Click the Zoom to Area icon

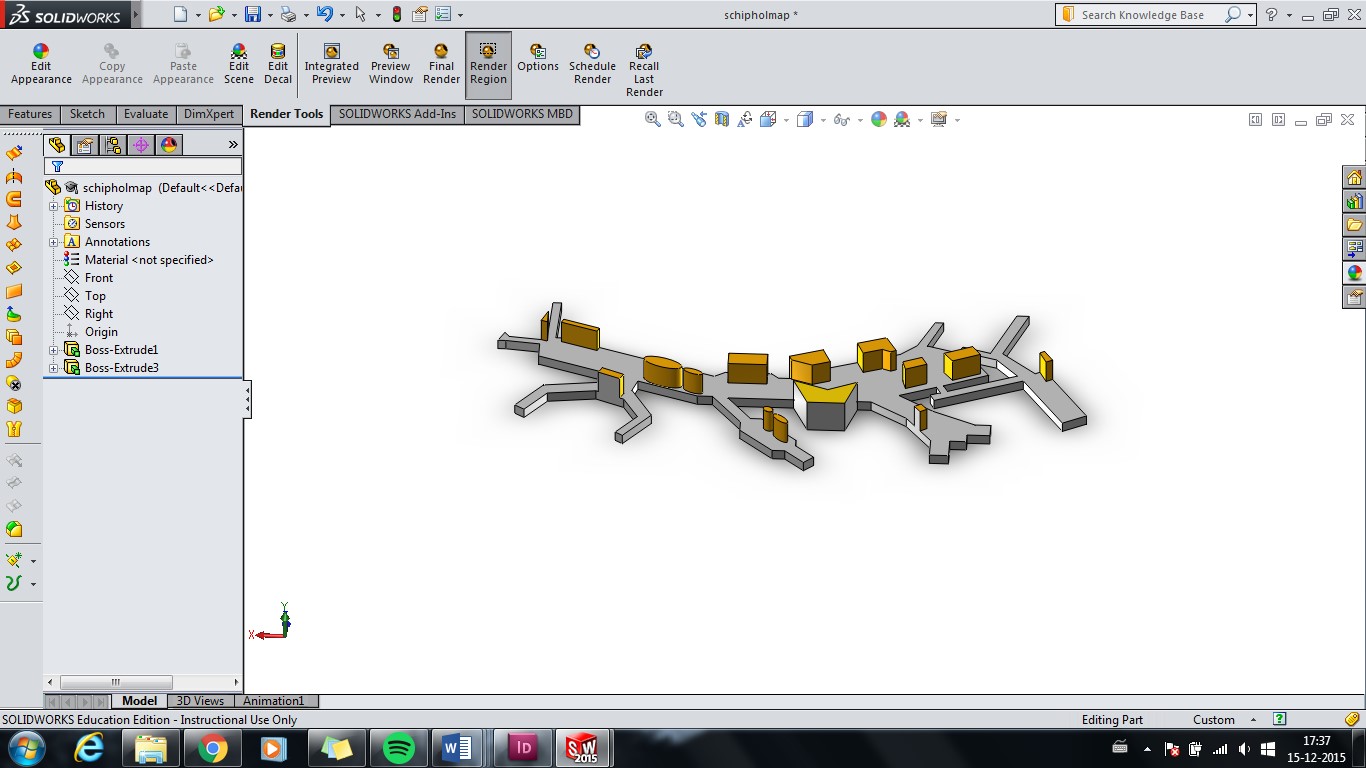click(675, 119)
